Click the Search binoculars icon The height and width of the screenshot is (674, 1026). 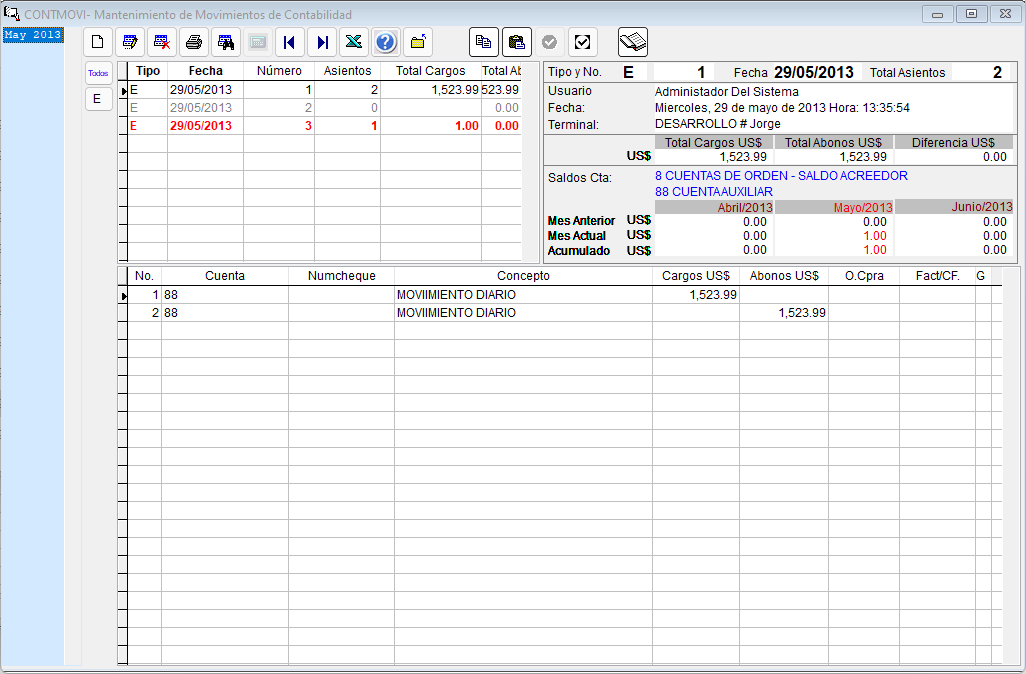point(226,43)
